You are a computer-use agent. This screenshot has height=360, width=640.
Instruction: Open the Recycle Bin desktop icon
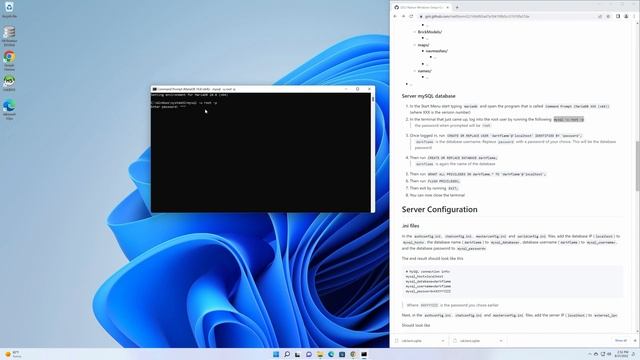click(9, 10)
